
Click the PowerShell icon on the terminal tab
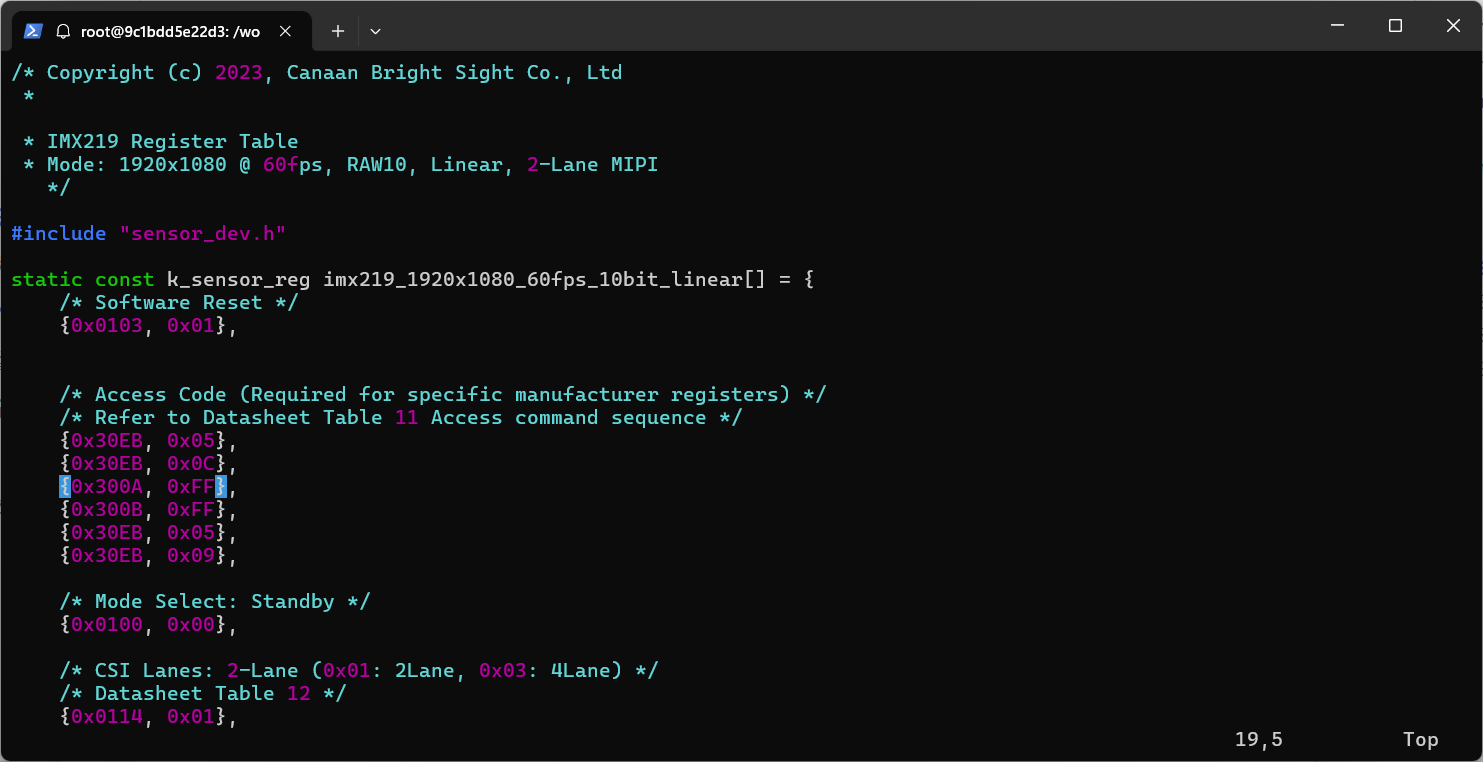[33, 31]
